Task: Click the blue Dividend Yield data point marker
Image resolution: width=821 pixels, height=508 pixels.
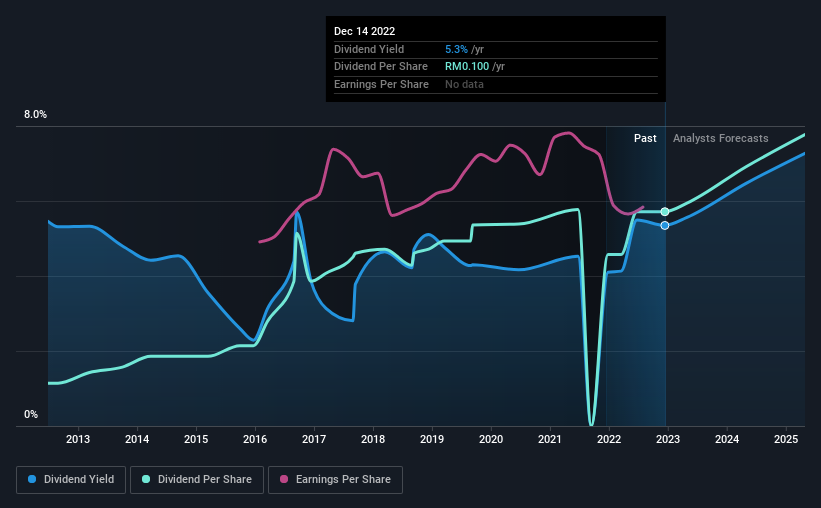Action: click(x=664, y=225)
